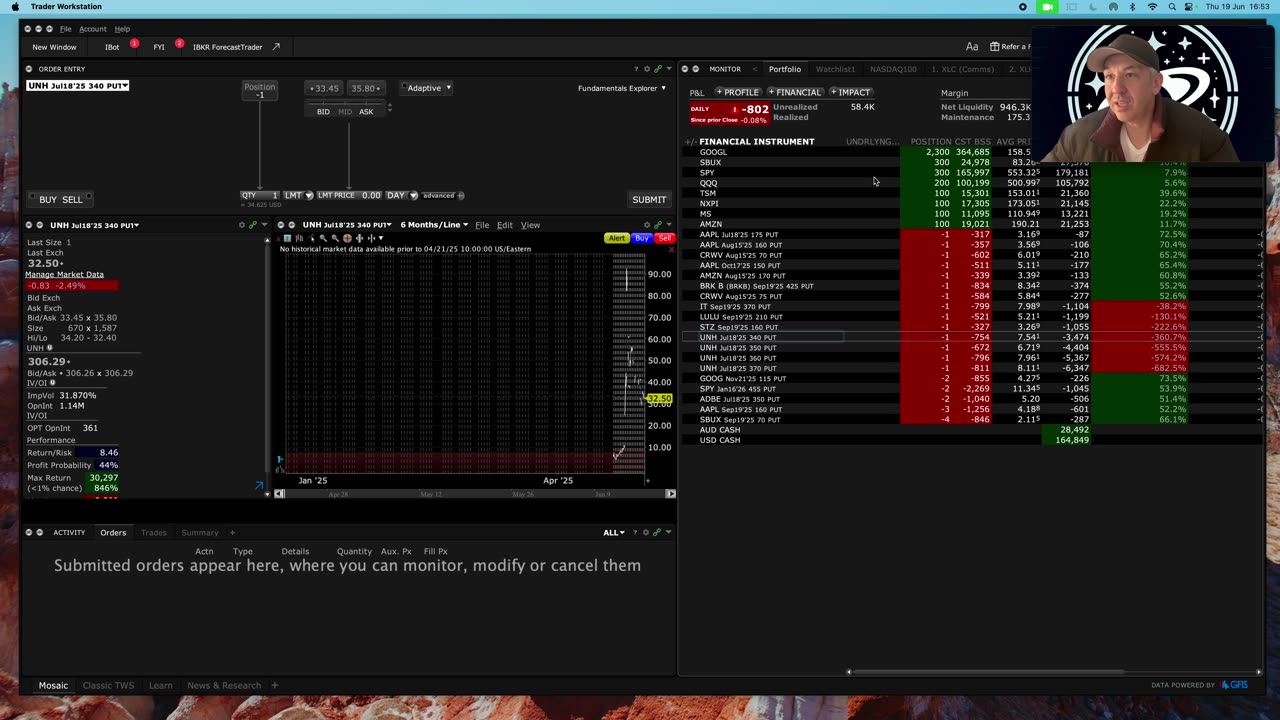The height and width of the screenshot is (720, 1280).
Task: Add a new Mosaic layout tab
Action: (x=274, y=685)
